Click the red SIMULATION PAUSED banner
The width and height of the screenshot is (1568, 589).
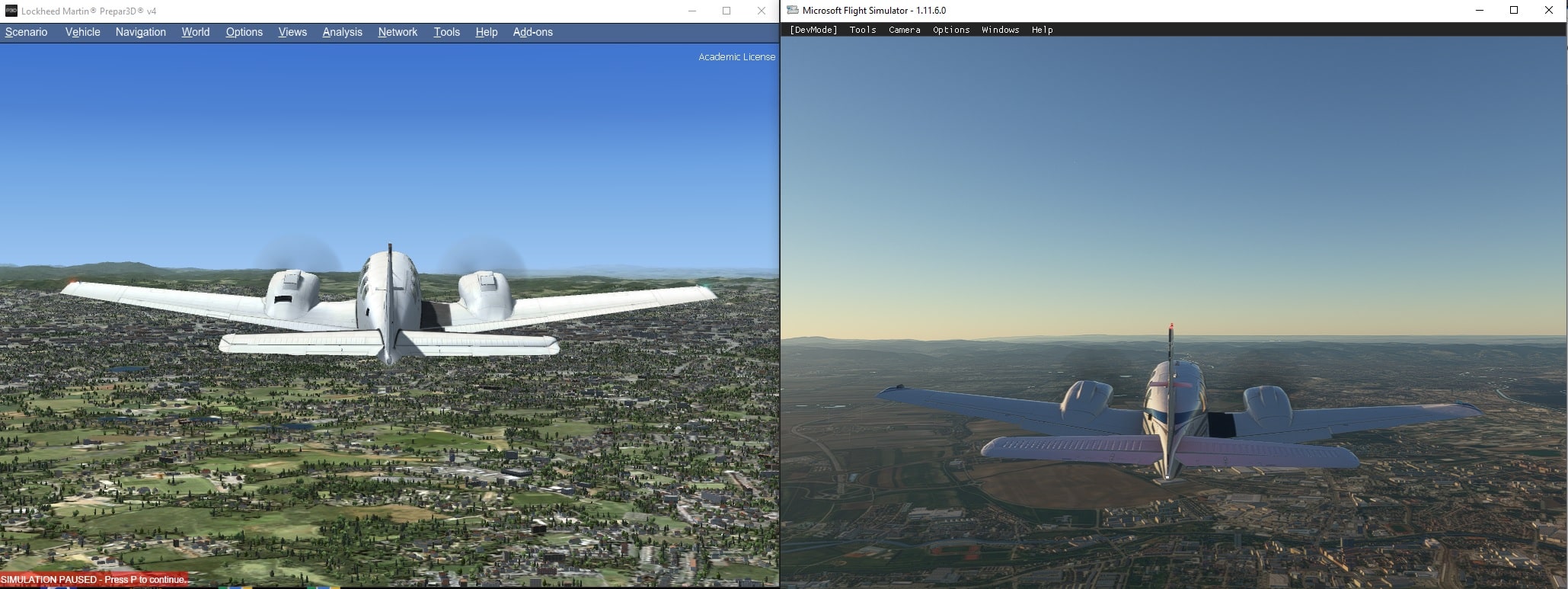(94, 580)
